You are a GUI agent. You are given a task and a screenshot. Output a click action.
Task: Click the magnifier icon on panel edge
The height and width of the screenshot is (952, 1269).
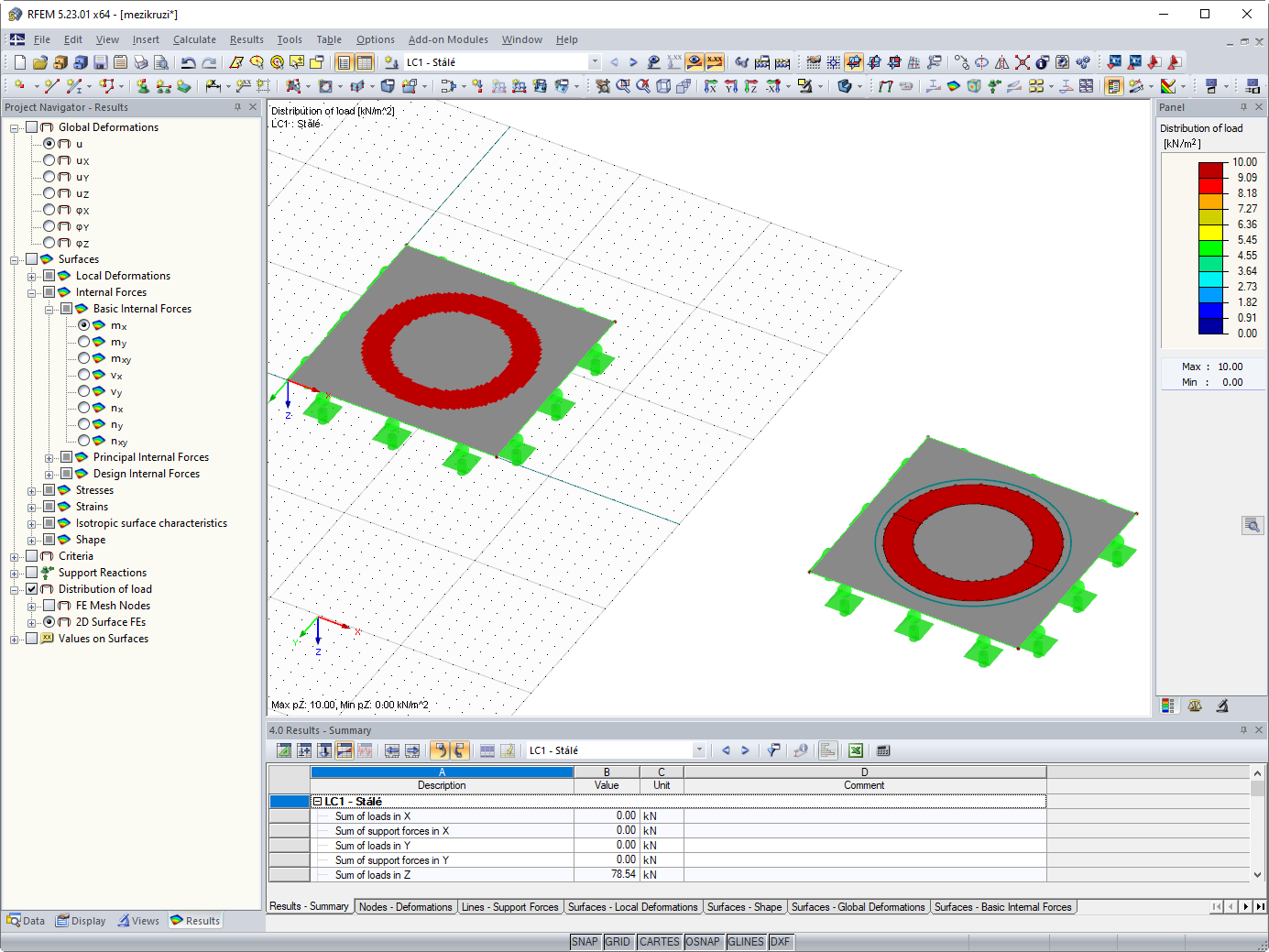tap(1253, 525)
